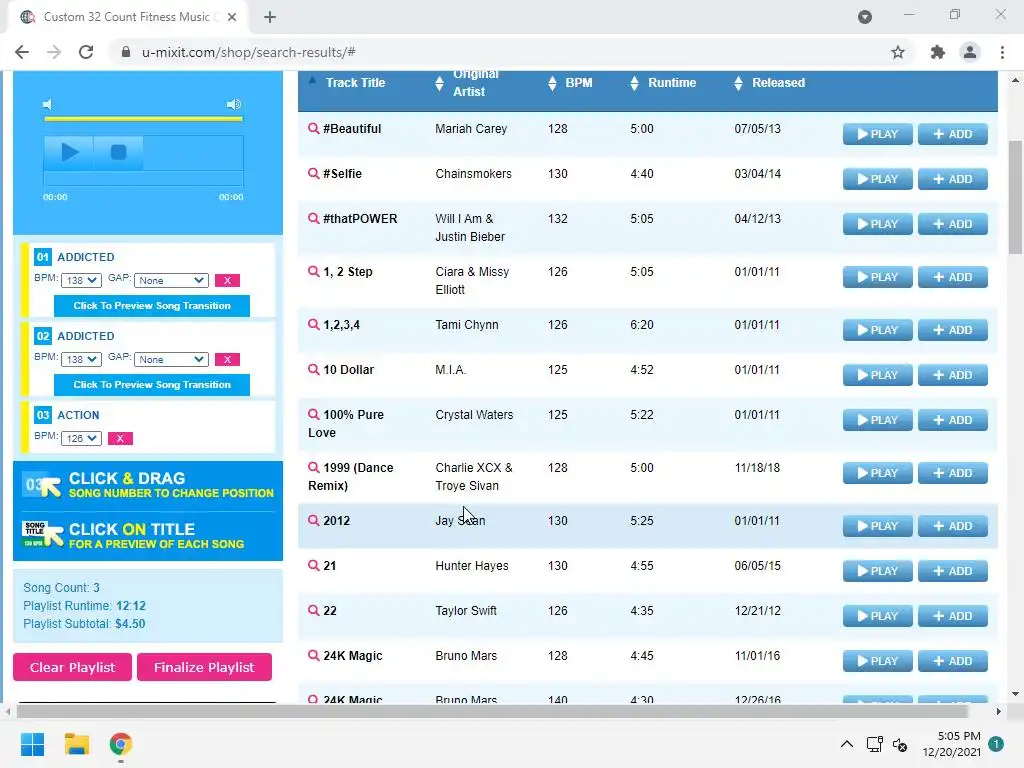Click magnifier icon next to 21

pos(313,566)
